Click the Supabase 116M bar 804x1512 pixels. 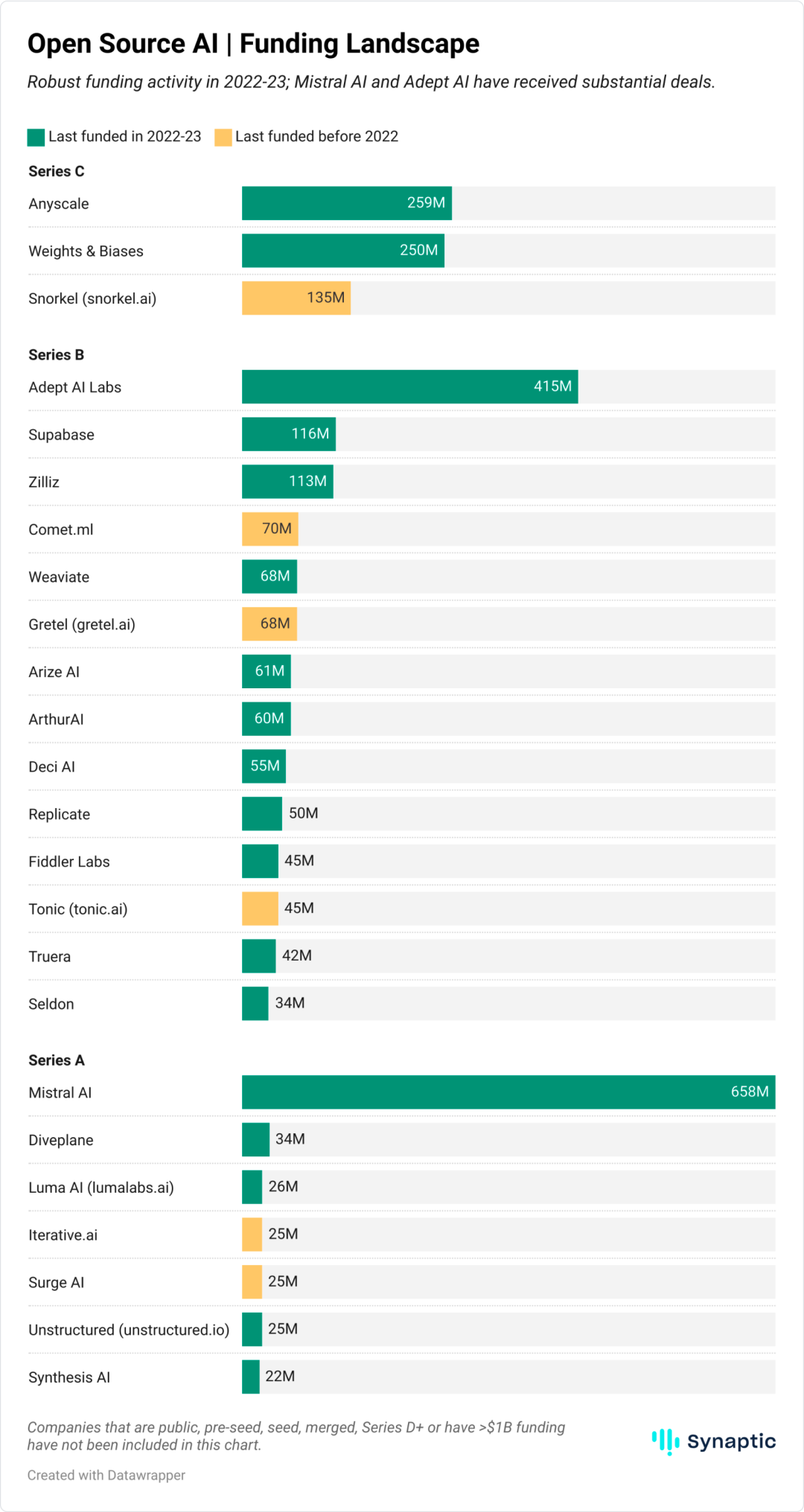coord(289,434)
